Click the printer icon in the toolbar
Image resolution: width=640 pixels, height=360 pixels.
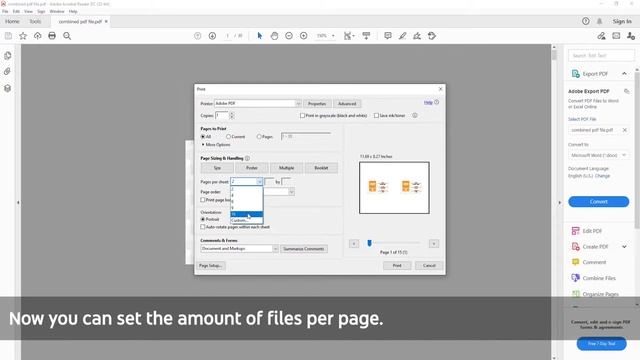pos(52,36)
